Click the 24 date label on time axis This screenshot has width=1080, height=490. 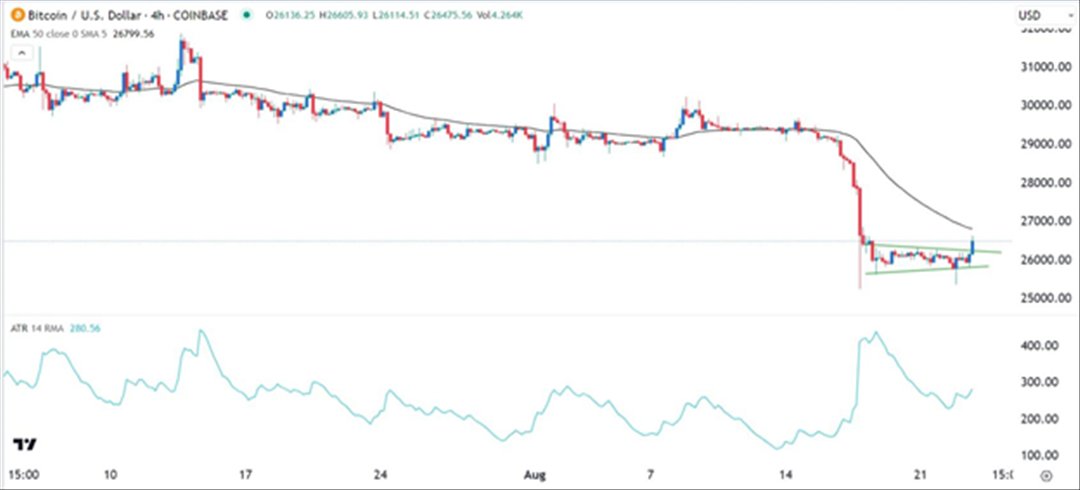[x=380, y=476]
